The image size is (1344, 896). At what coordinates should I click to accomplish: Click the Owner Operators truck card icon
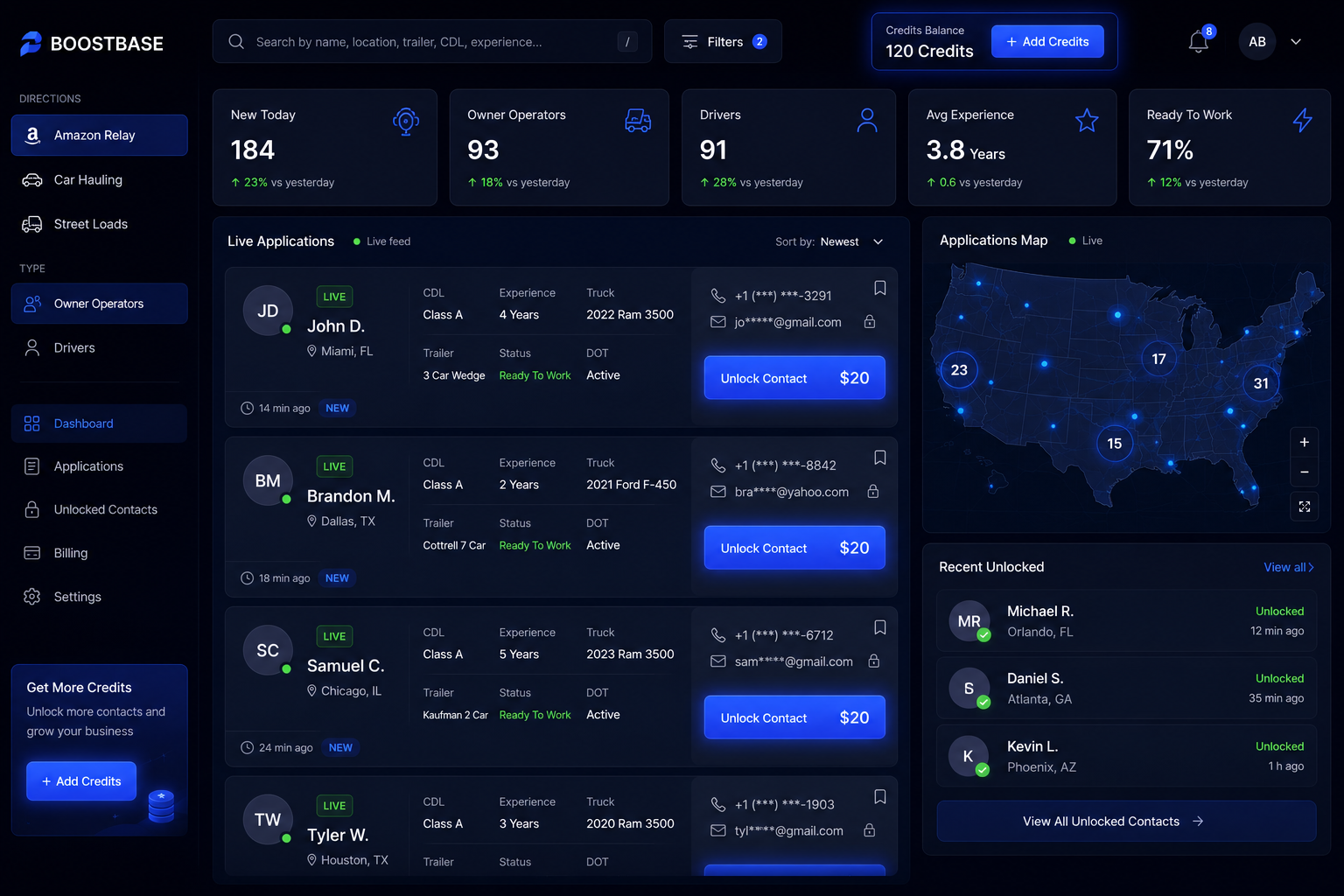pos(638,121)
